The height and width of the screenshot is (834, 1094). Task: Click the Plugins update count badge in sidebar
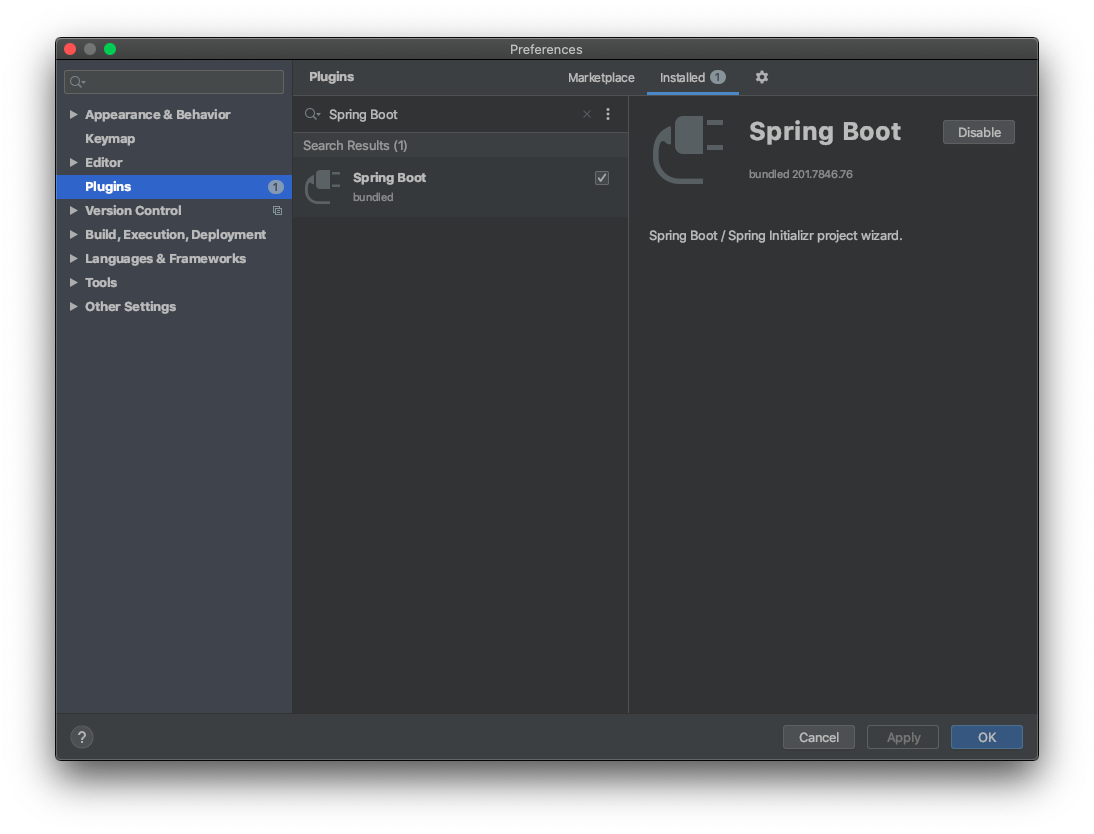pos(276,187)
